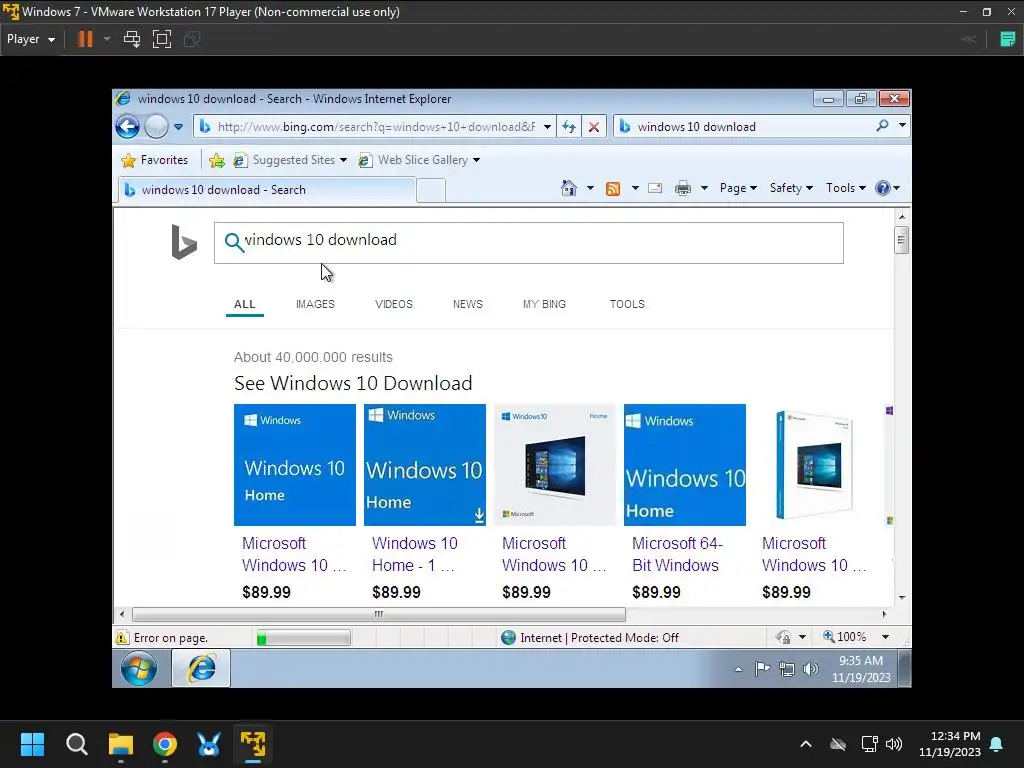
Task: Click the Add to Favorites Bar icon
Action: point(217,160)
